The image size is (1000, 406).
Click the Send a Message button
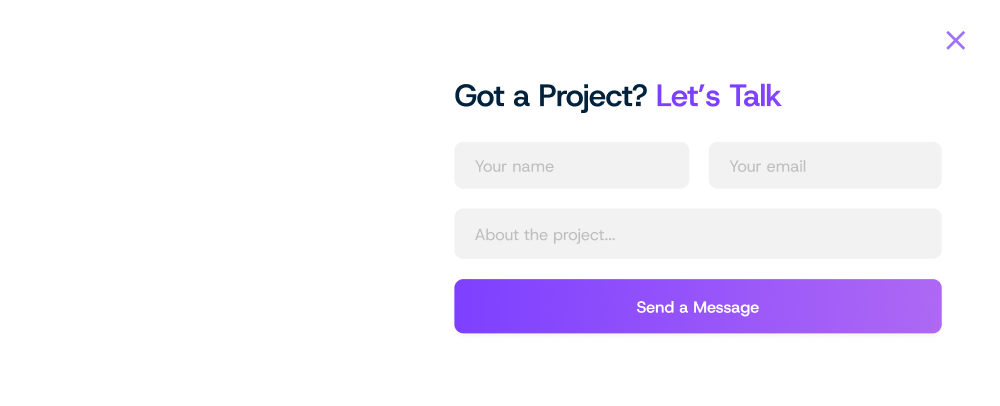pyautogui.click(x=698, y=307)
